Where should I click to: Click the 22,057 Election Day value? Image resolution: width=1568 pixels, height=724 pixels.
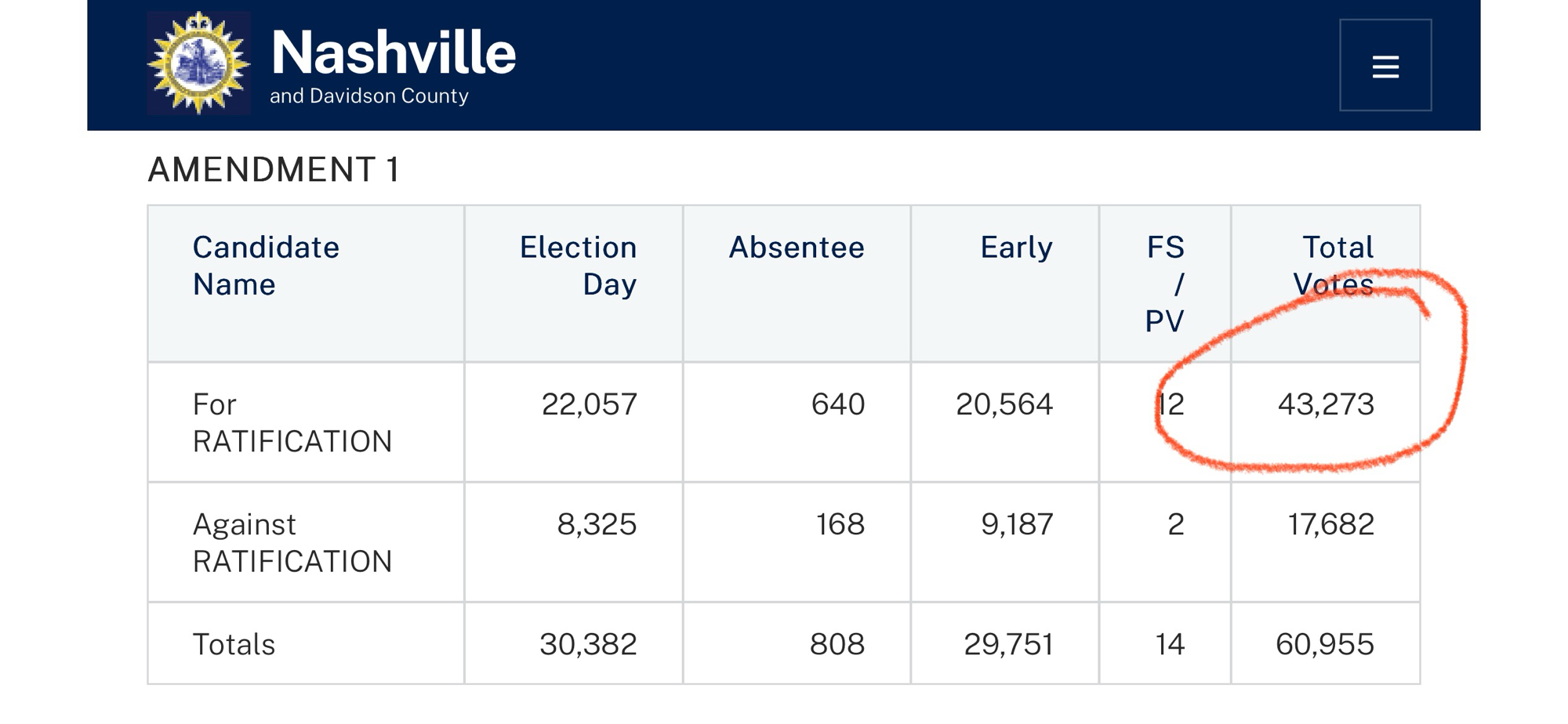589,404
